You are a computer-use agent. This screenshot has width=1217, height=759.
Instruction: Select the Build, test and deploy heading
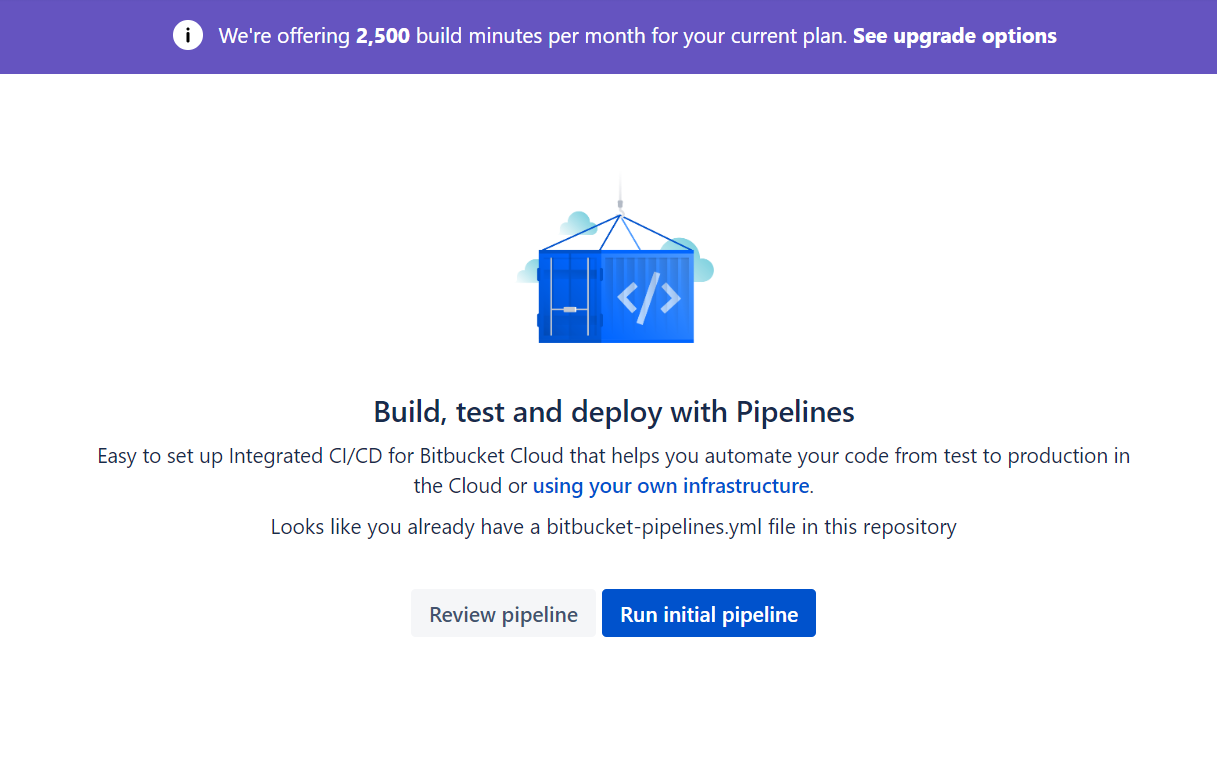coord(614,412)
